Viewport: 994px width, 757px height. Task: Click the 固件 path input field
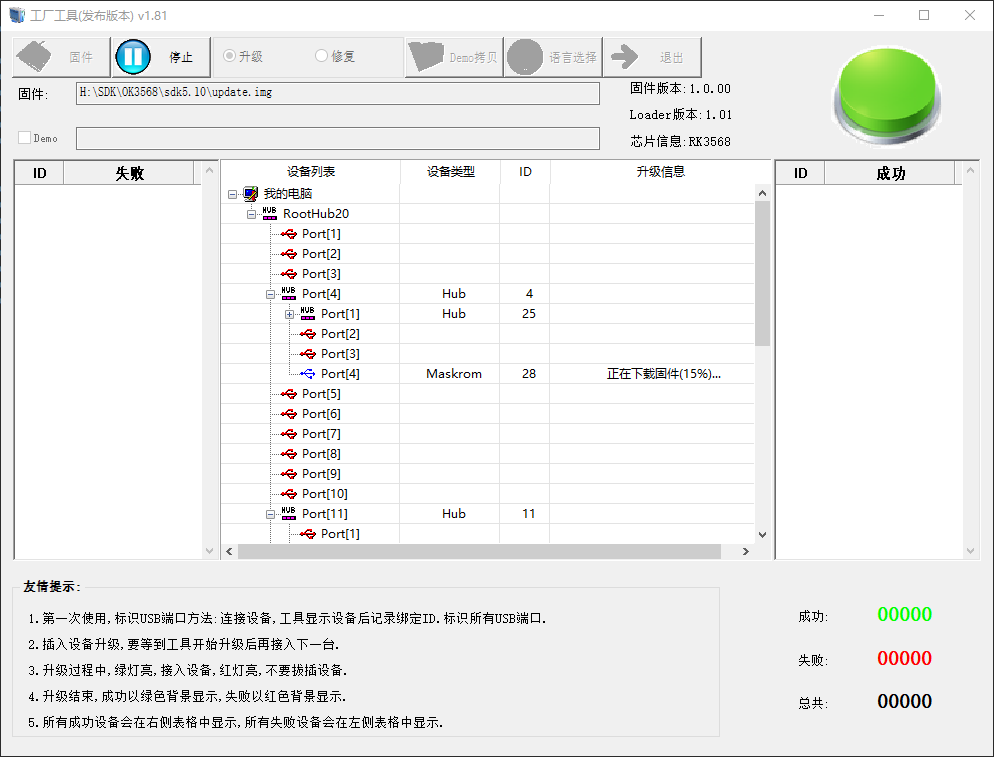338,93
